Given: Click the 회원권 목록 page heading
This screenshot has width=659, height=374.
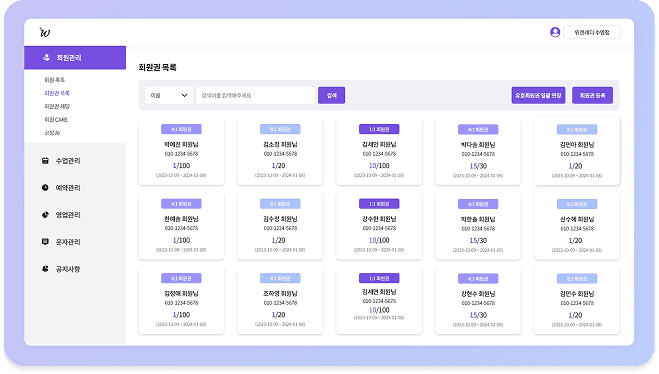Looking at the screenshot, I should click(x=157, y=67).
